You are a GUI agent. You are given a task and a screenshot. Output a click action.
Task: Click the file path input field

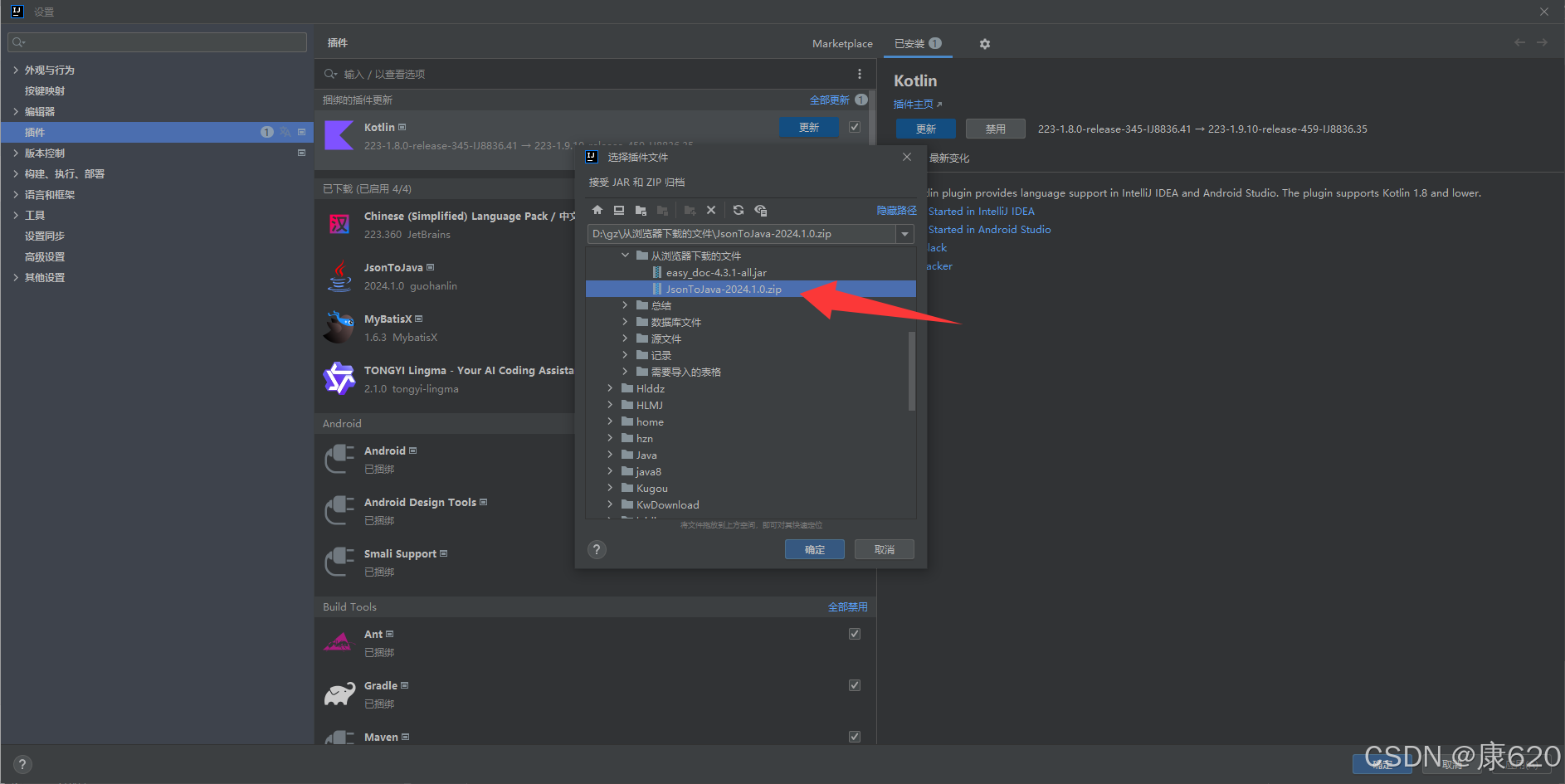pyautogui.click(x=742, y=234)
